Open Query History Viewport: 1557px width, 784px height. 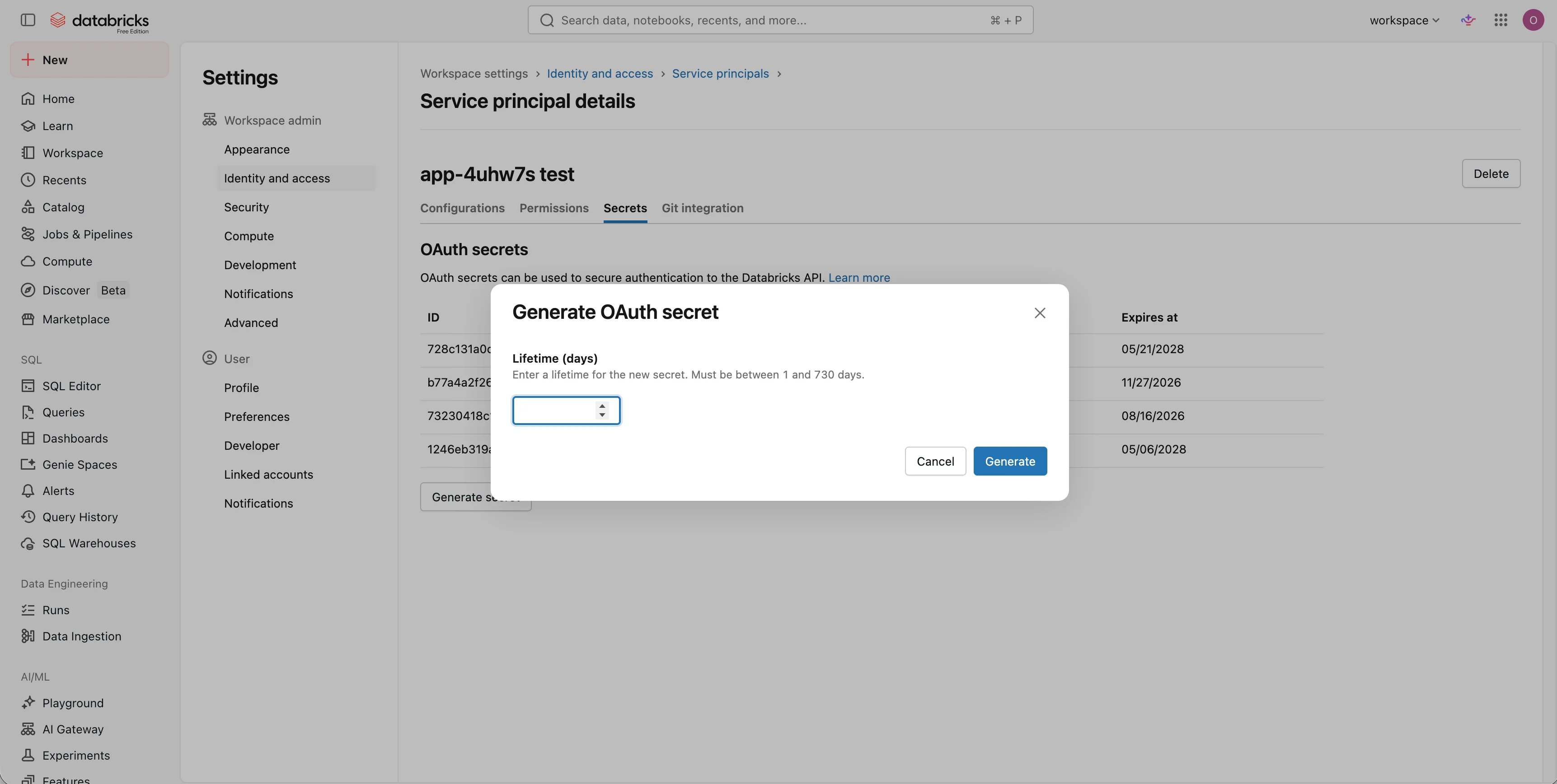(89, 517)
